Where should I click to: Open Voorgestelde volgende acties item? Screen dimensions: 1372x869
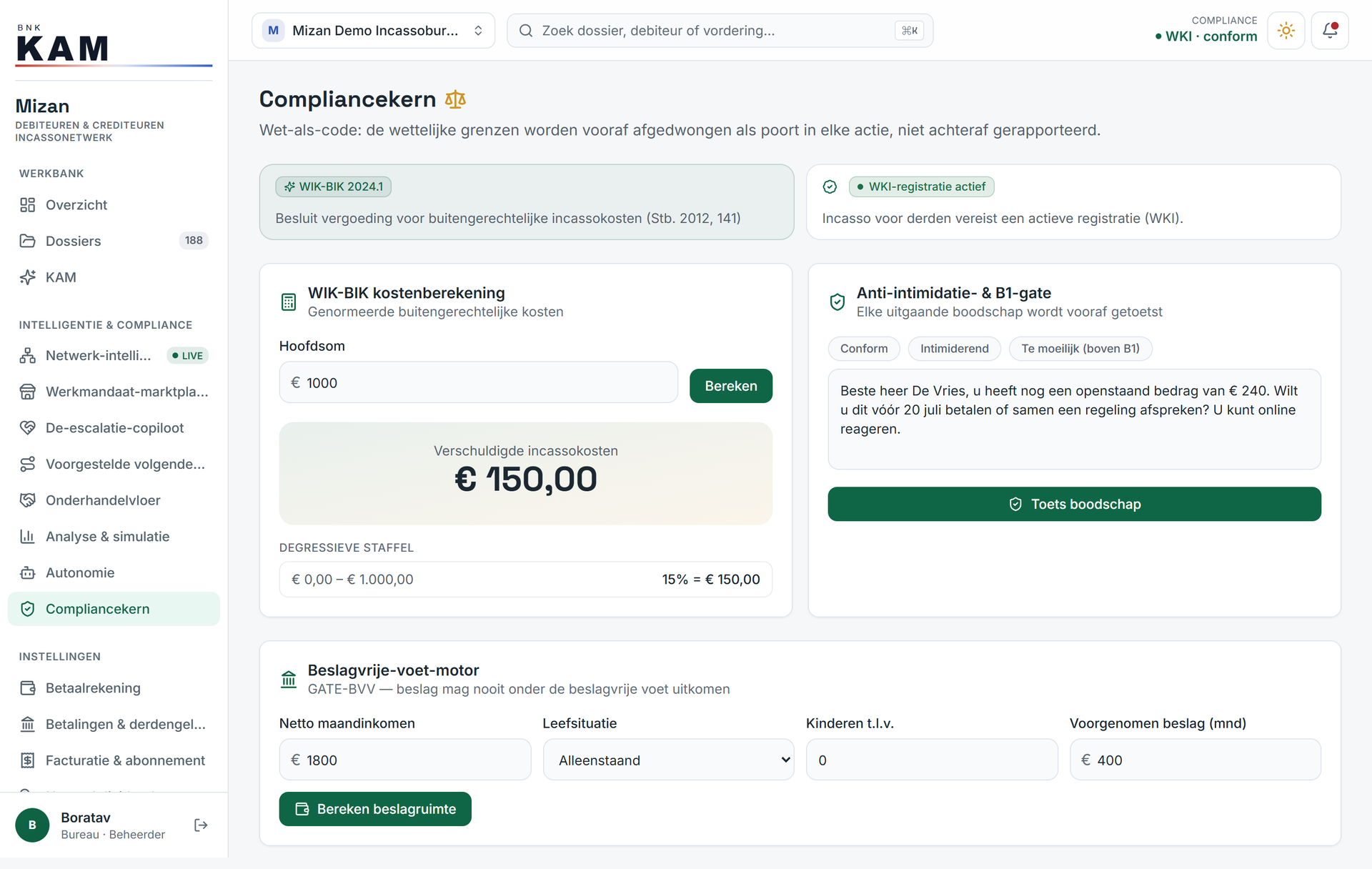click(x=114, y=465)
